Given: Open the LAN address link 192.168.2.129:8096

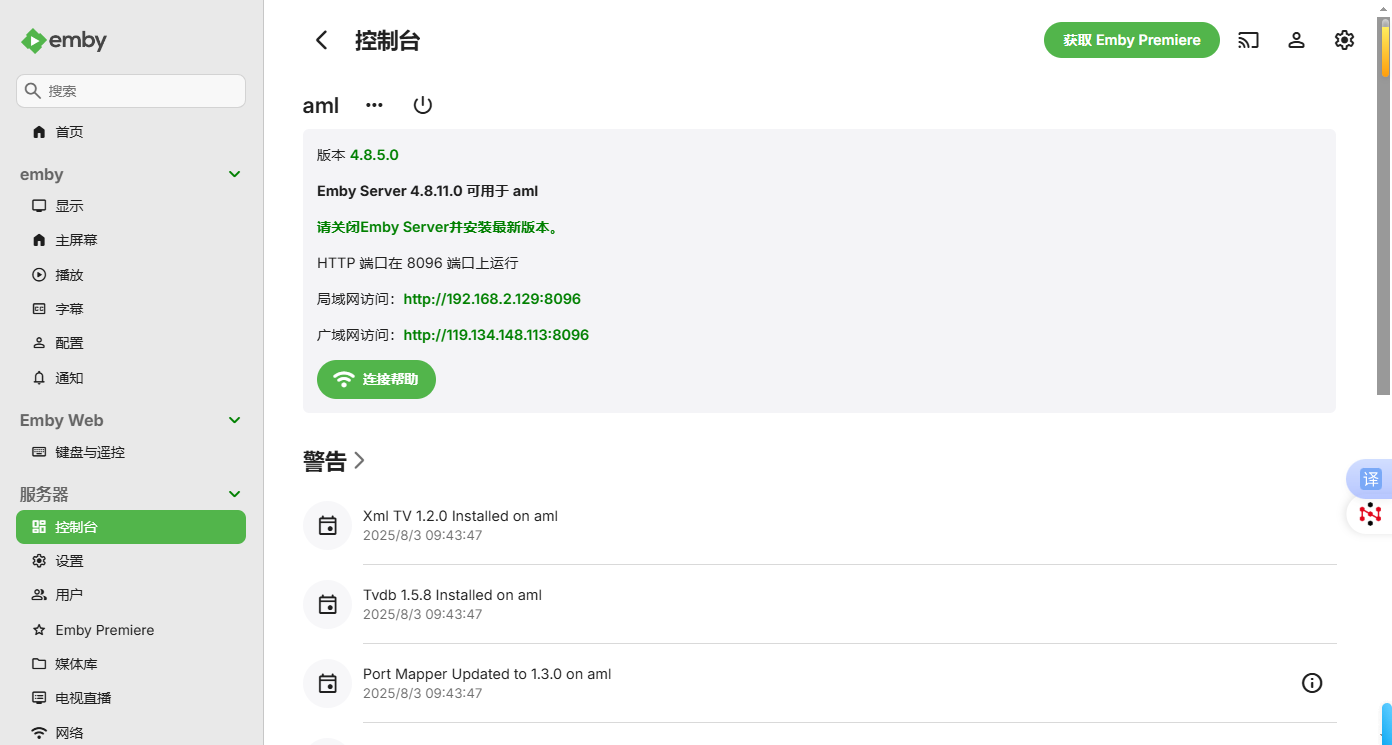Looking at the screenshot, I should point(492,299).
